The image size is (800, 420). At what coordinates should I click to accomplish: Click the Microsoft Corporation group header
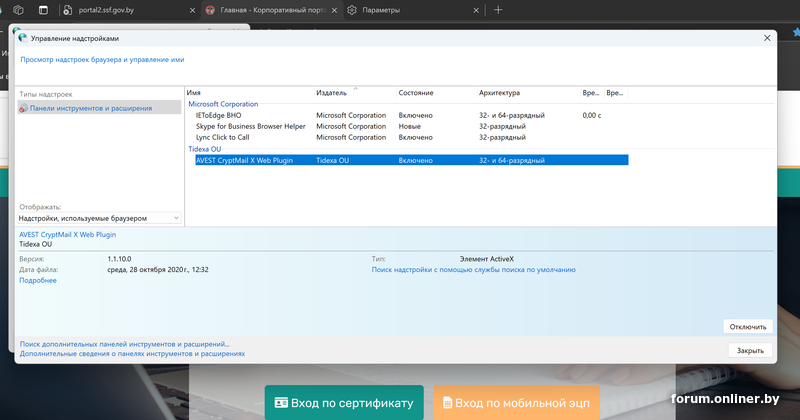point(223,104)
